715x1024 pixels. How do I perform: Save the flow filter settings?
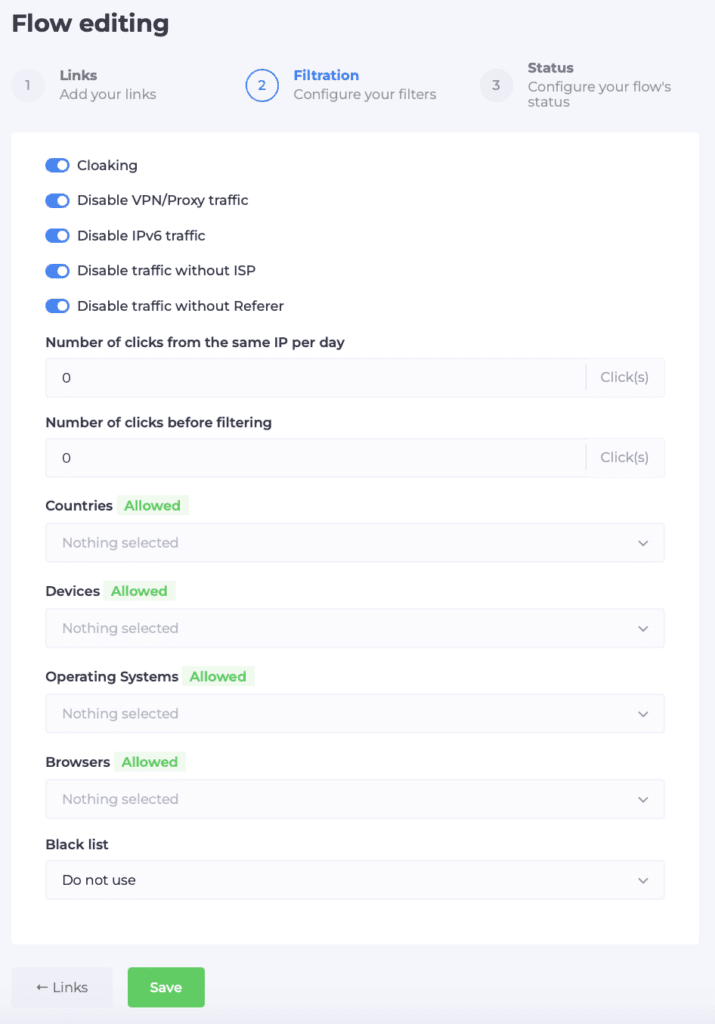pyautogui.click(x=165, y=987)
